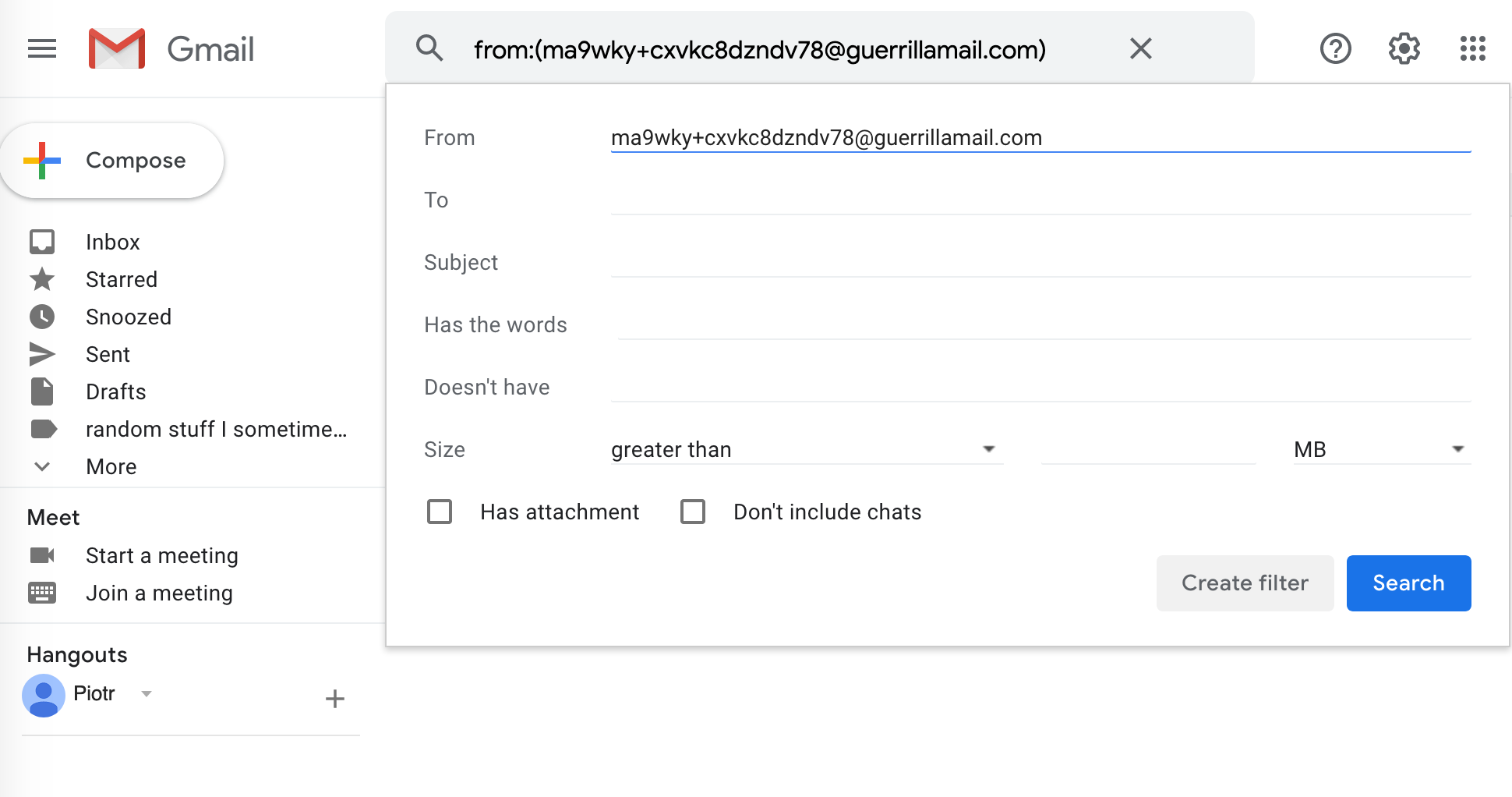Viewport: 1512px width, 797px height.
Task: Click the search magnifier icon
Action: [429, 49]
